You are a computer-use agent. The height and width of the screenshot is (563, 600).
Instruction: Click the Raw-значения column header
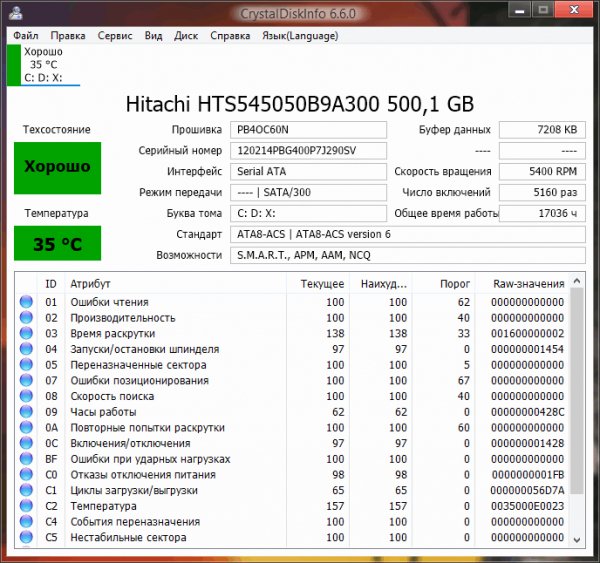tap(522, 284)
